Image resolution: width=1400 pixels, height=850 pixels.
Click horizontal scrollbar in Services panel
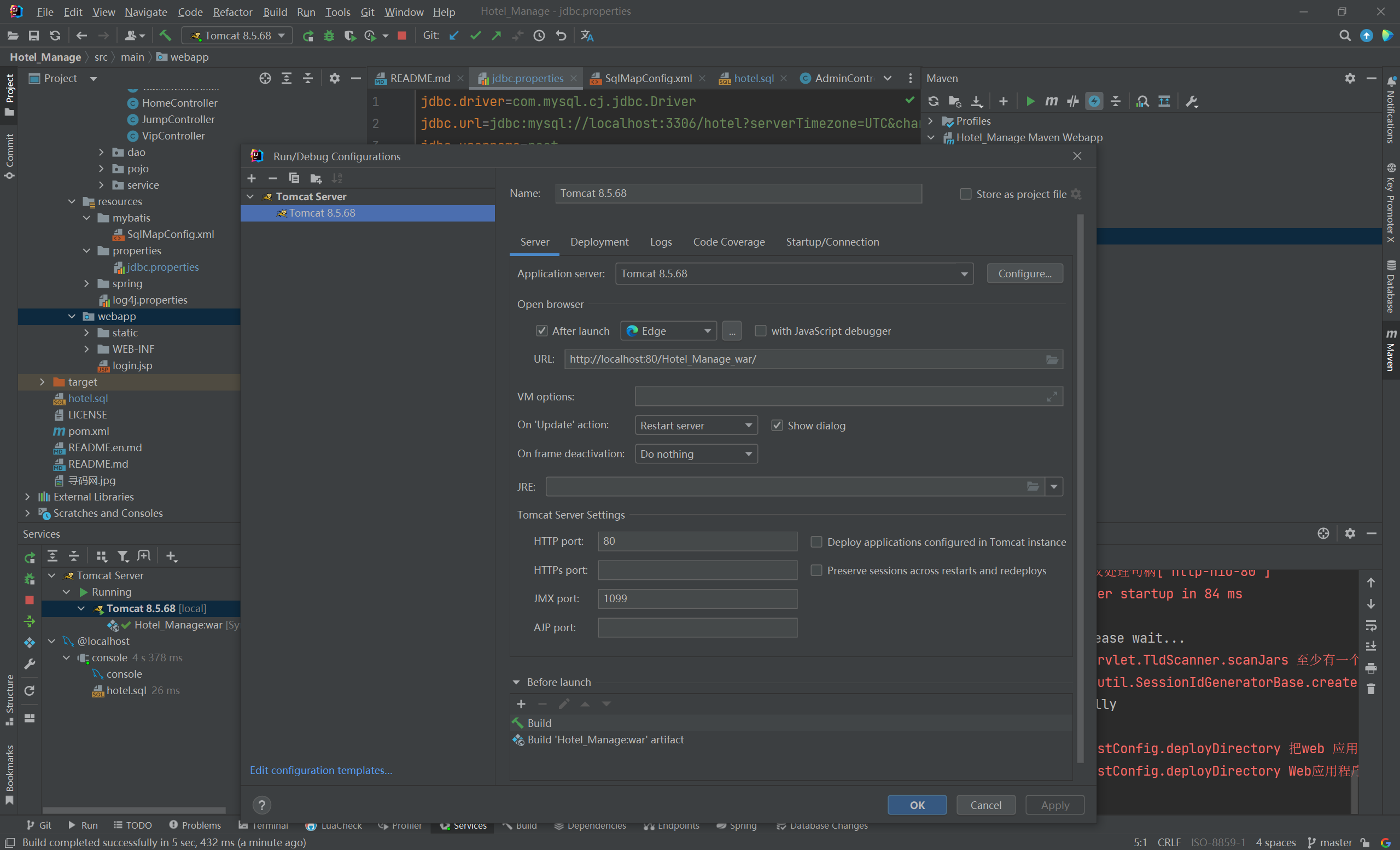pyautogui.click(x=133, y=811)
